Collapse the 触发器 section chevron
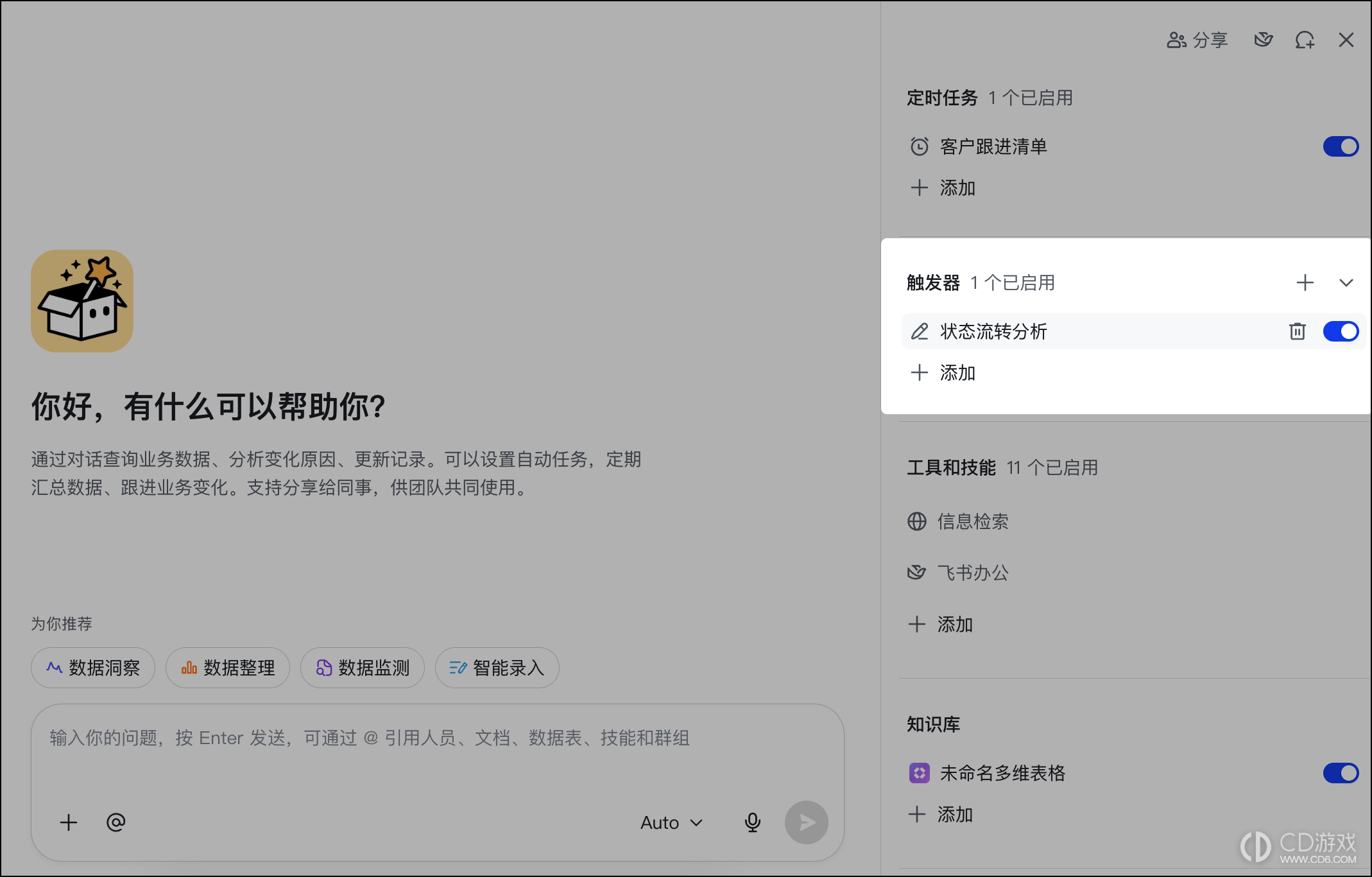 coord(1346,282)
